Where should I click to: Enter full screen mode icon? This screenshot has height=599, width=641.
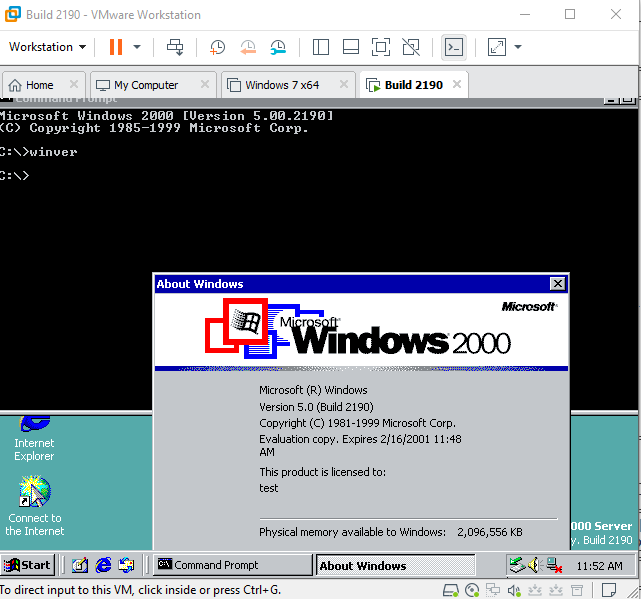pyautogui.click(x=381, y=47)
